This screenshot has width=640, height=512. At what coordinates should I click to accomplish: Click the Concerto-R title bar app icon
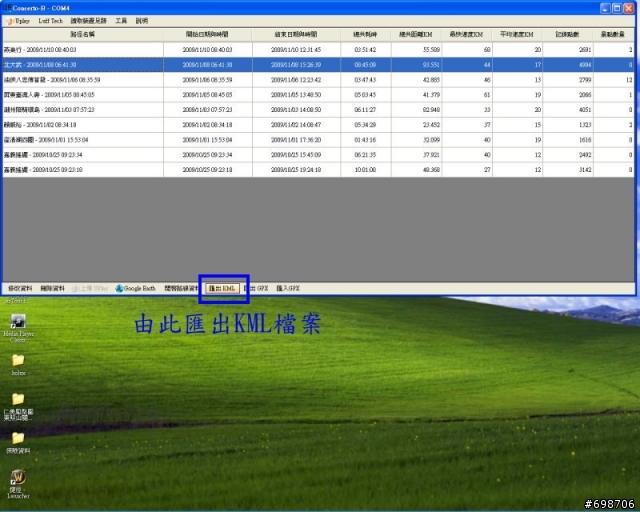[7, 8]
